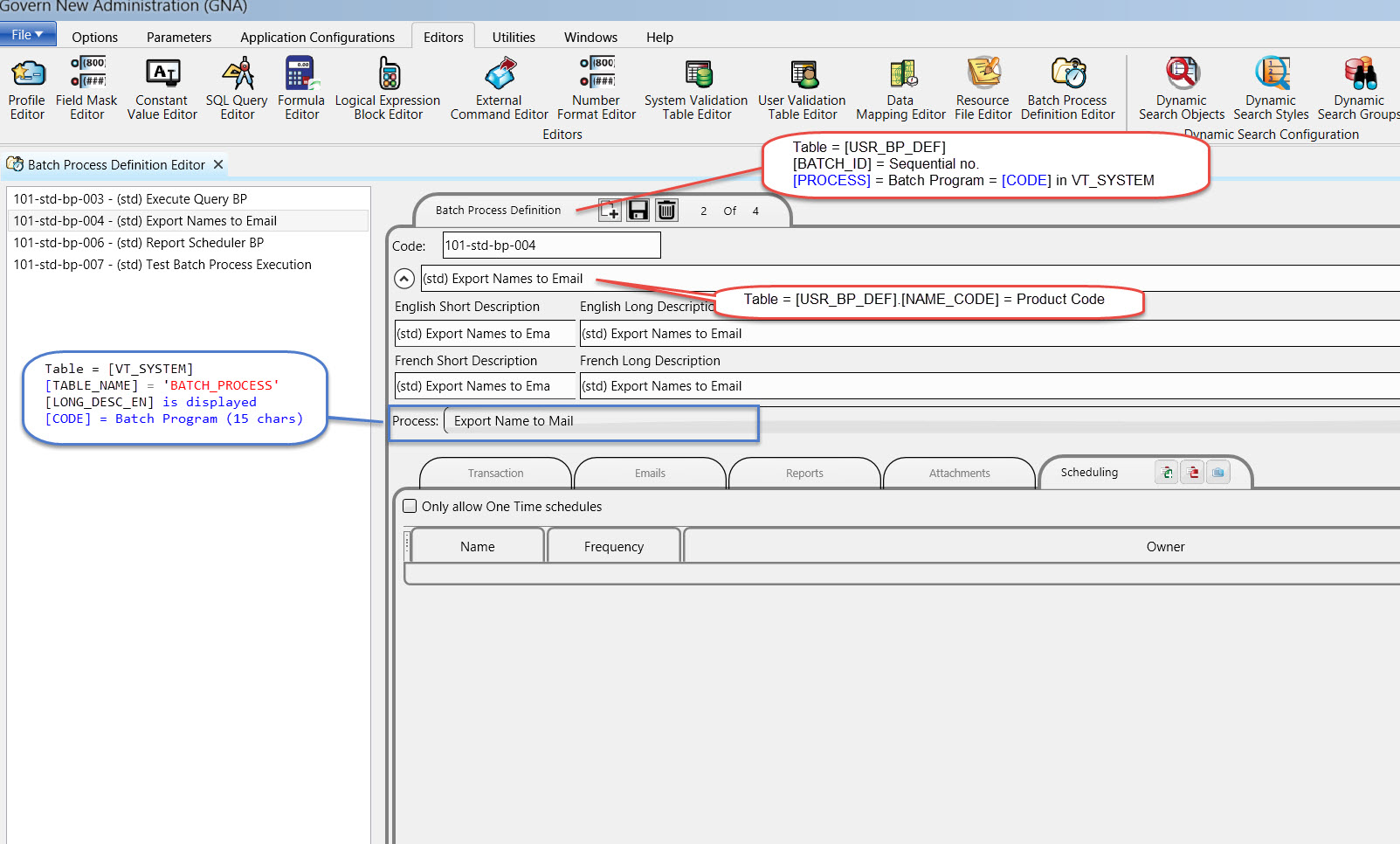
Task: Click the green add schedule icon
Action: (x=1166, y=473)
